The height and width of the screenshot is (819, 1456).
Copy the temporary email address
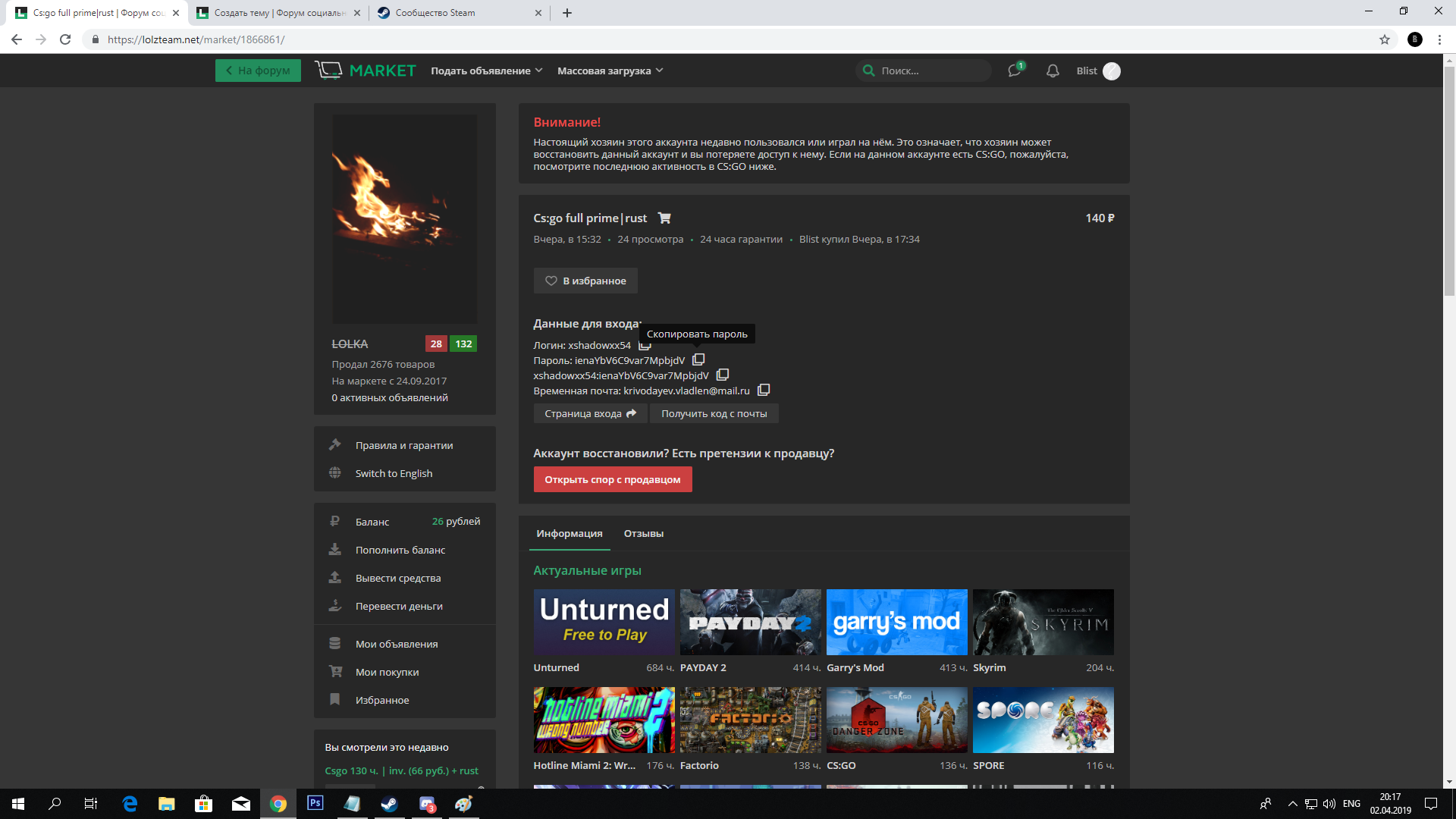pos(764,390)
